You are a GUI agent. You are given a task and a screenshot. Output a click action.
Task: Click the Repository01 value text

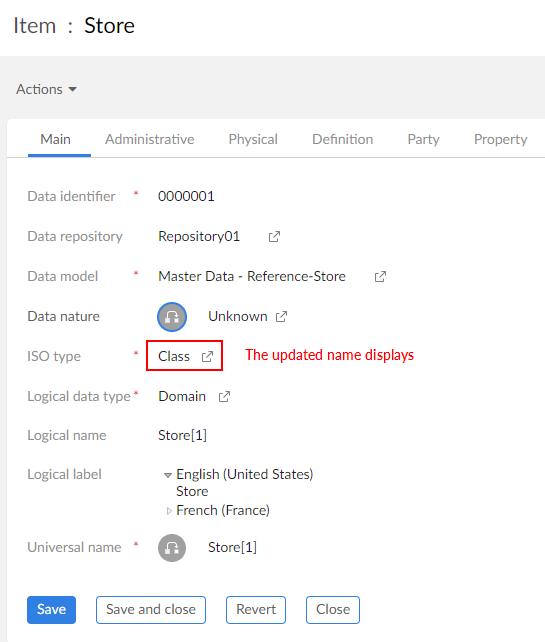199,236
